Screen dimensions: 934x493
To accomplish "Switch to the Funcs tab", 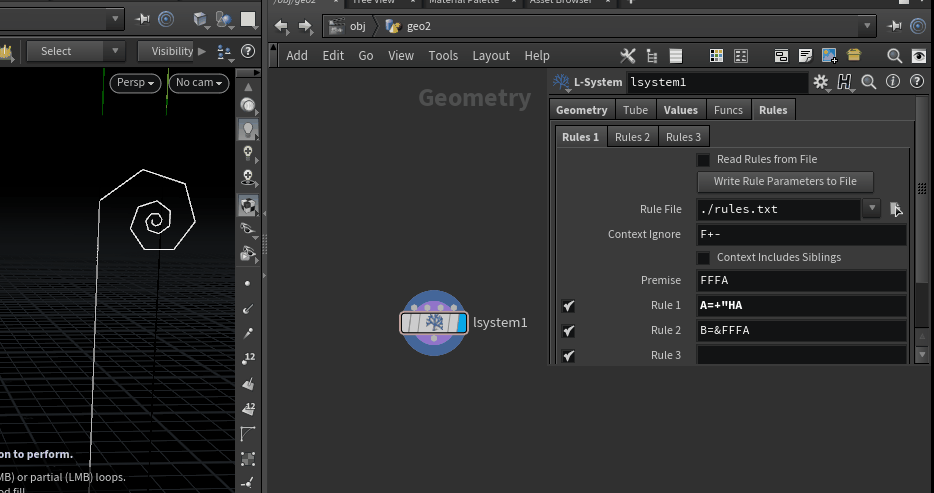I will (728, 110).
